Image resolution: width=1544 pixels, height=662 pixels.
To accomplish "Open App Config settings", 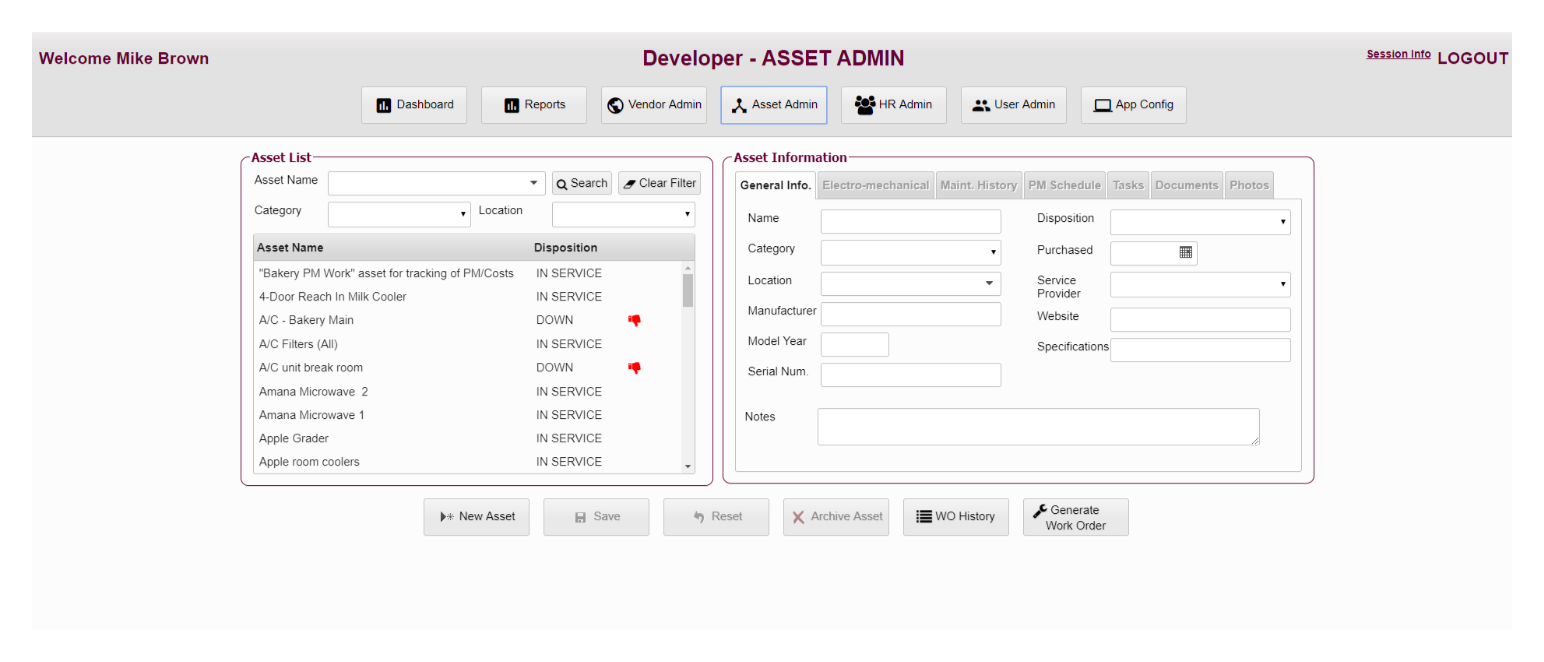I will coord(1134,105).
